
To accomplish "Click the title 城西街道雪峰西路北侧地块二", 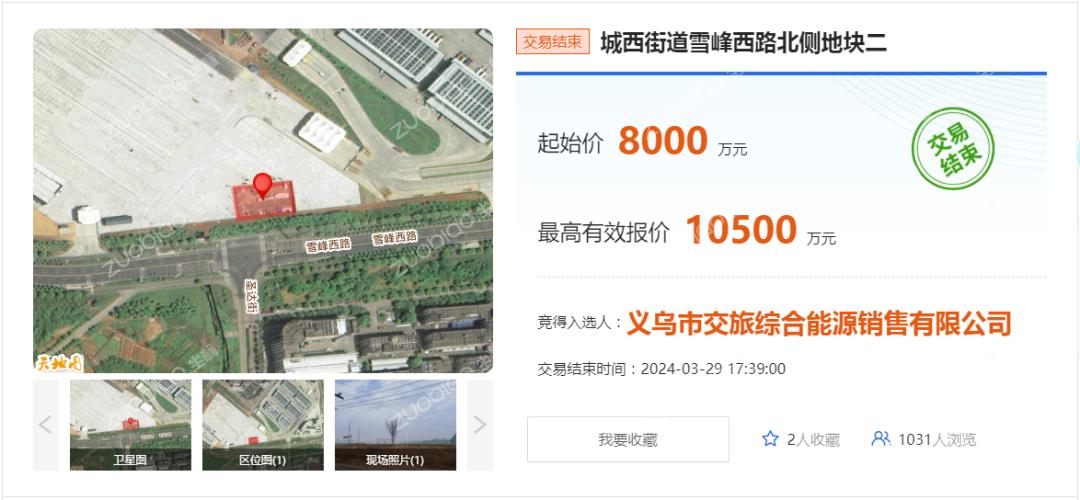I will (x=743, y=43).
